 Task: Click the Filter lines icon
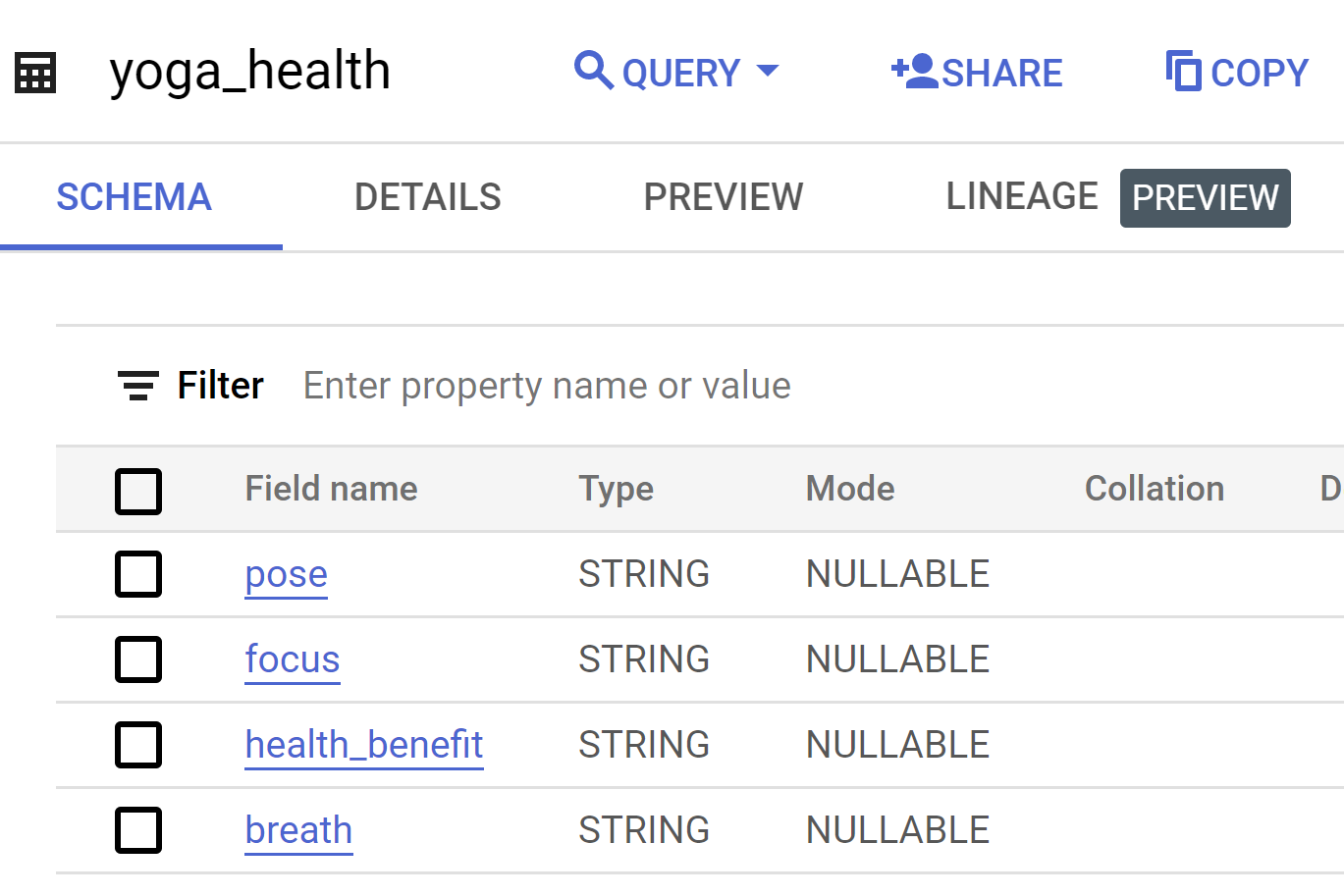(x=138, y=386)
